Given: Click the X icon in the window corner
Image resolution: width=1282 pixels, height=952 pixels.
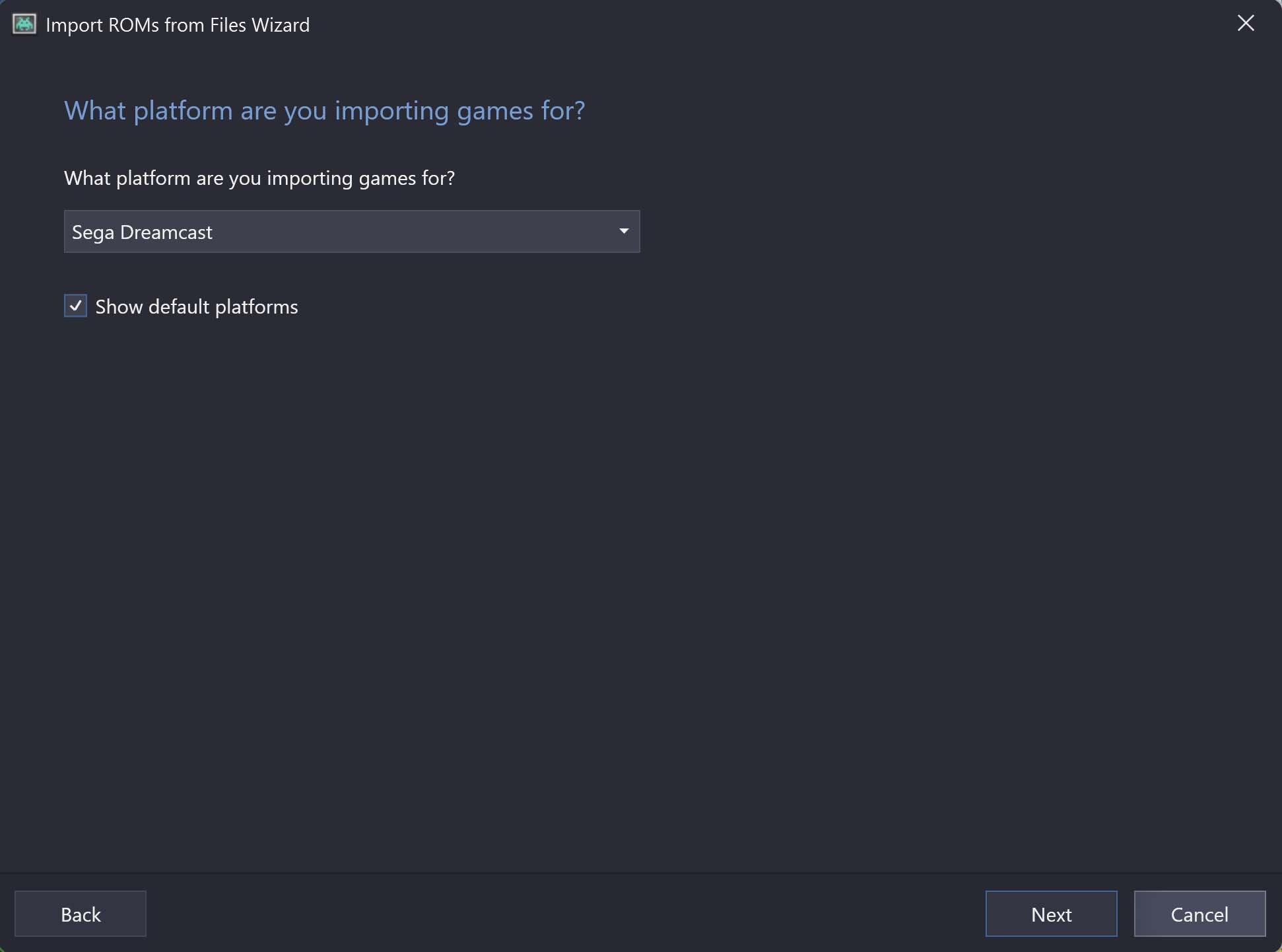Looking at the screenshot, I should pos(1246,24).
